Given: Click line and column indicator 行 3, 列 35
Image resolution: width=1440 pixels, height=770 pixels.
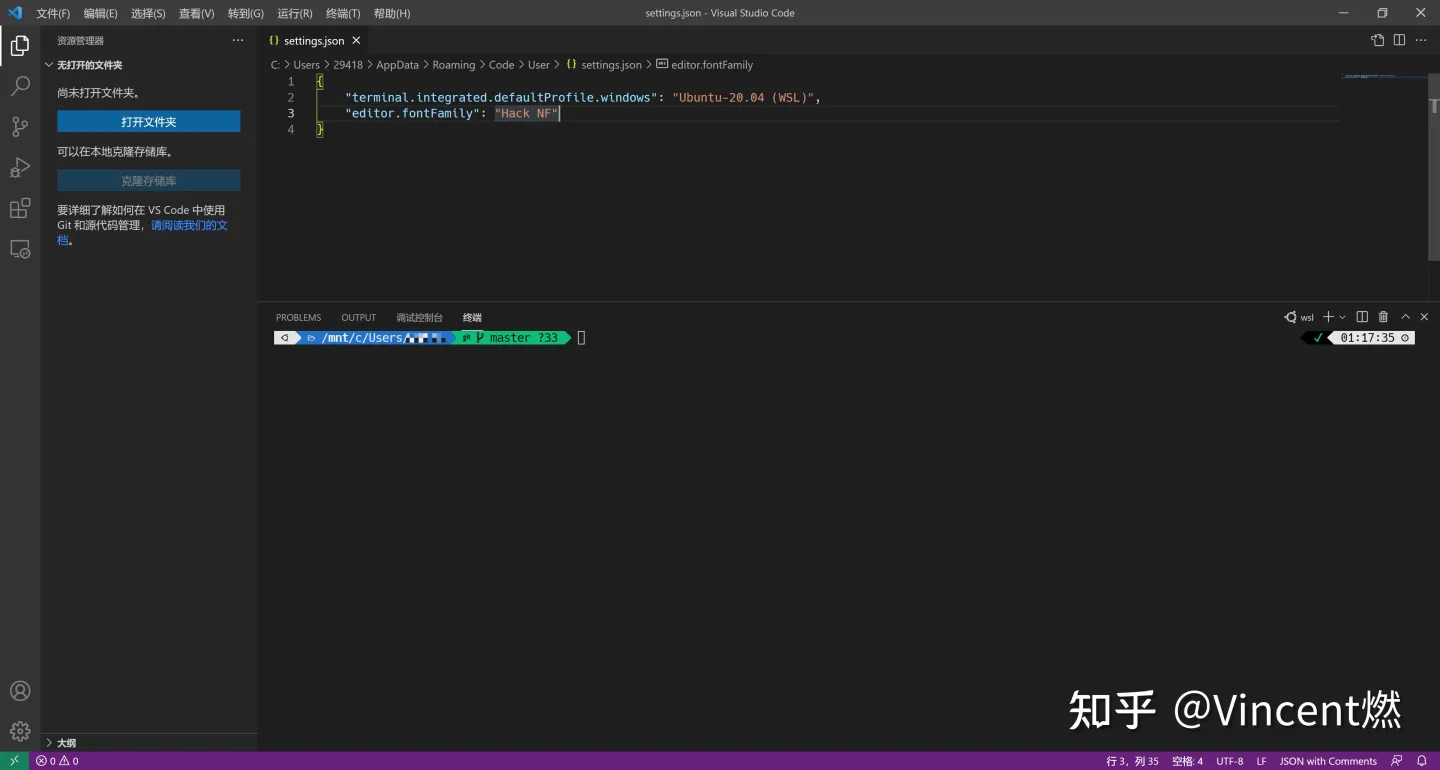Looking at the screenshot, I should pyautogui.click(x=1132, y=761).
